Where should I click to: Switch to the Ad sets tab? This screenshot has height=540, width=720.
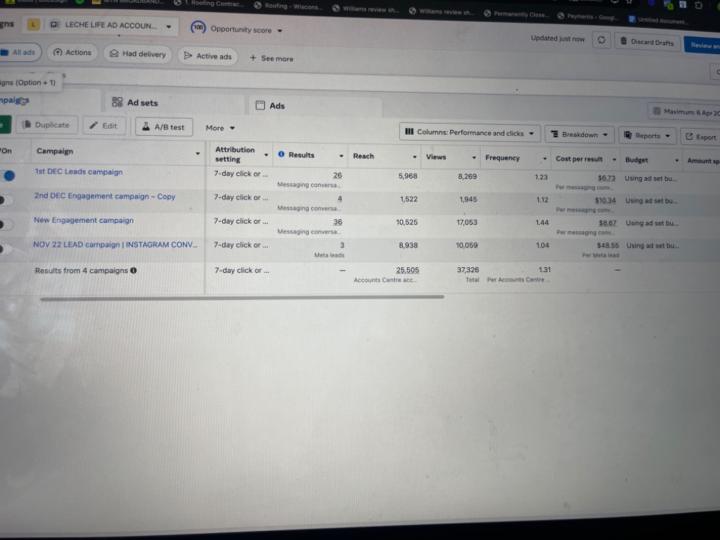tap(135, 102)
